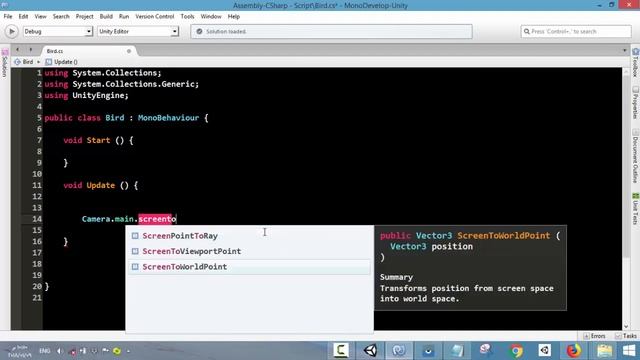Click 'MonoBehaviour' on line 5
The width and height of the screenshot is (640, 360).
click(168, 118)
